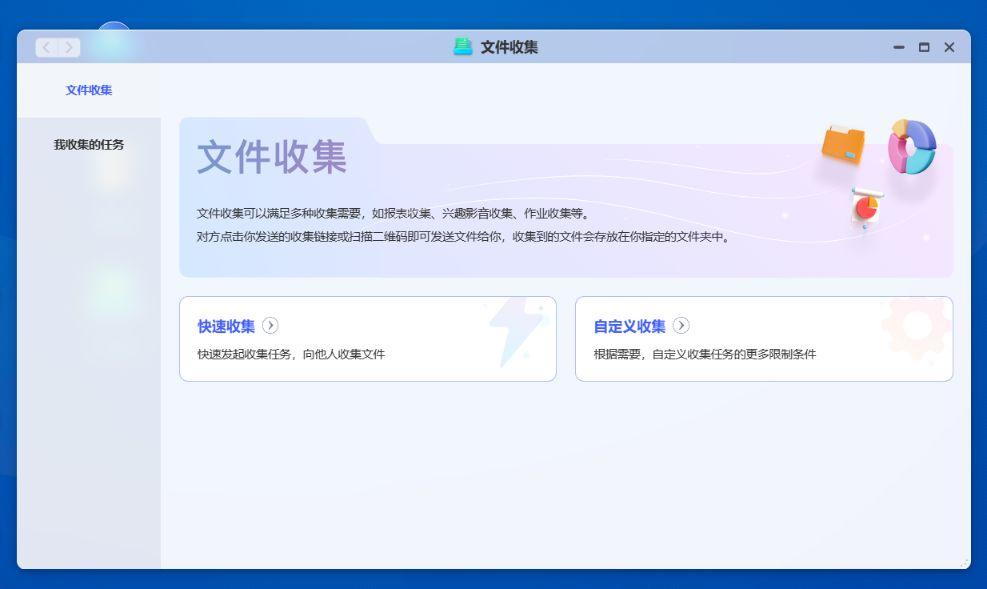Viewport: 987px width, 589px height.
Task: Switch to the 文件收集 sidebar tab
Action: click(x=89, y=90)
